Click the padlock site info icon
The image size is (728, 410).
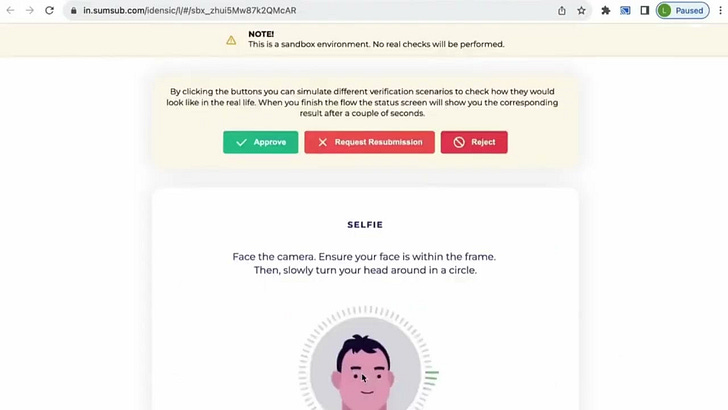pyautogui.click(x=73, y=10)
